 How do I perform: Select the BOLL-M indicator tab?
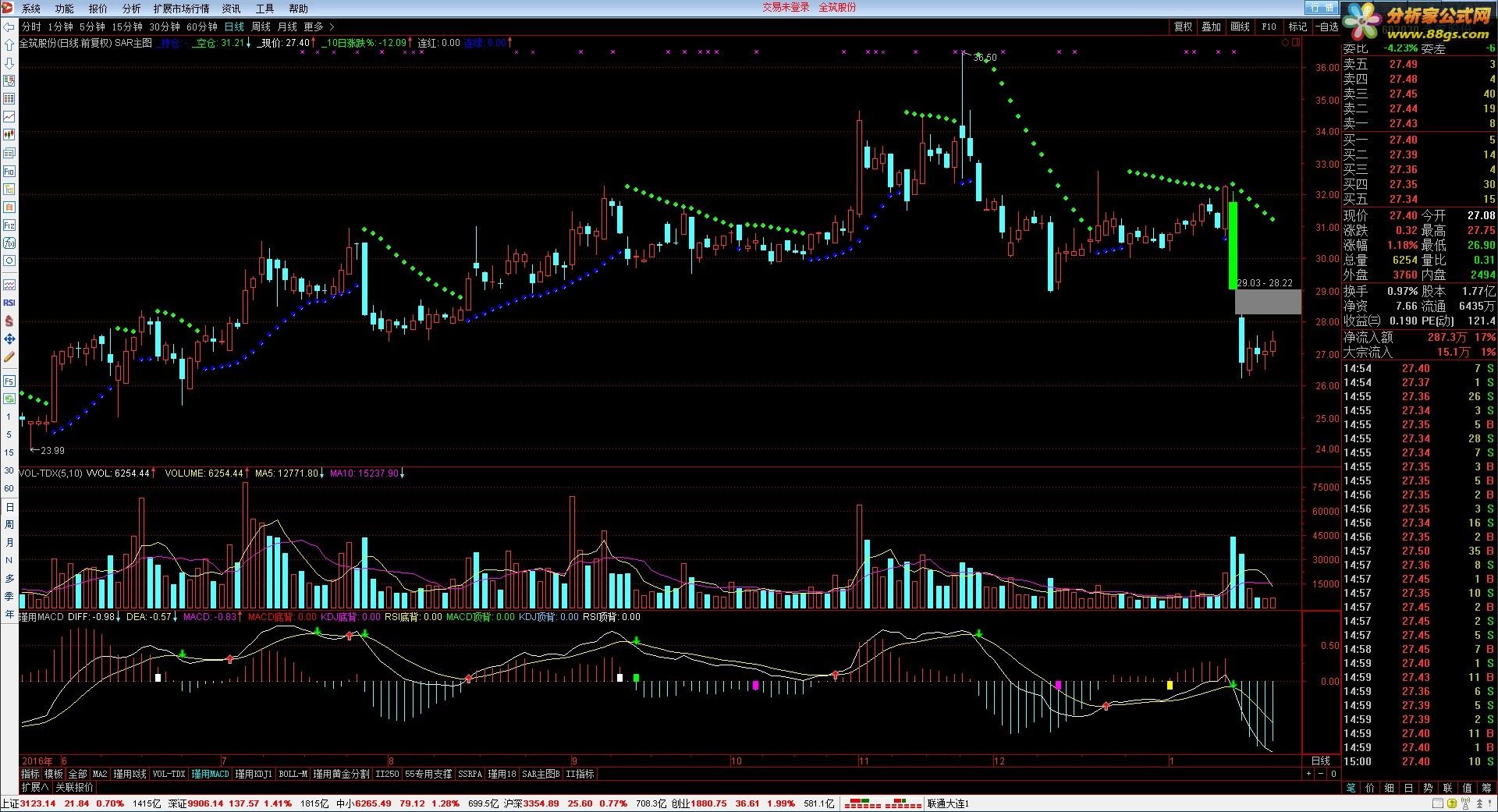pos(293,774)
